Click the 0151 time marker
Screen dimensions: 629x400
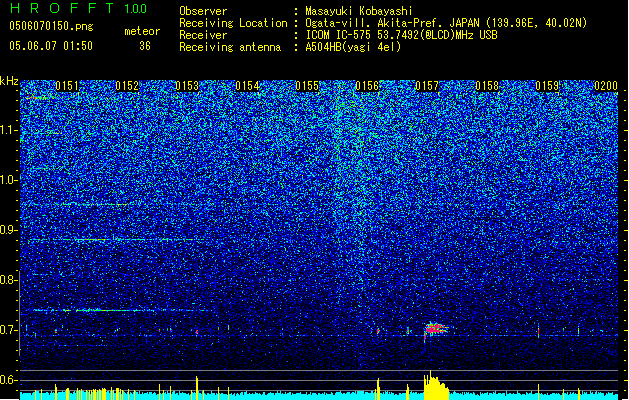[67, 86]
